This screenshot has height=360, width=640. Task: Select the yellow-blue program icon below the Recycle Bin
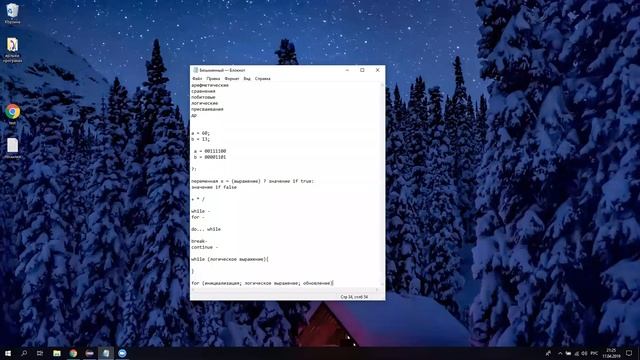tap(12, 50)
